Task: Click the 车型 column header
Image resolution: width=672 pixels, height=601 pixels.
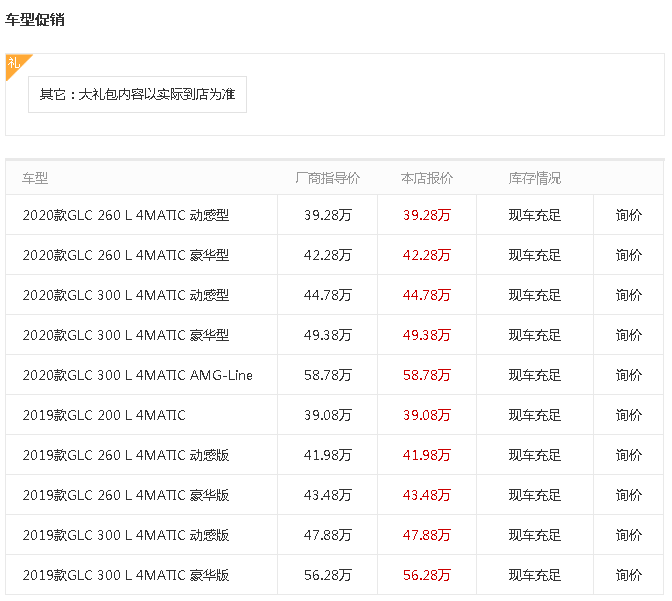Action: (x=35, y=178)
